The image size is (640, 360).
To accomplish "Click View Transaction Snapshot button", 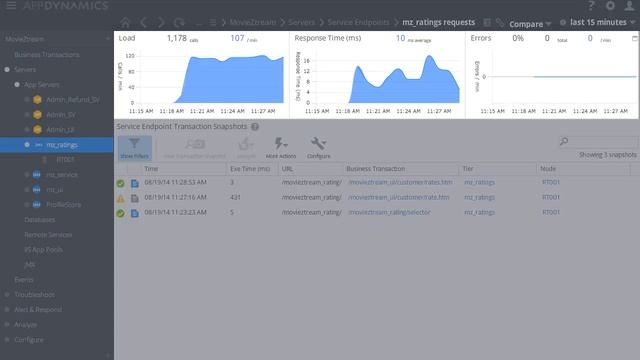I will 195,148.
